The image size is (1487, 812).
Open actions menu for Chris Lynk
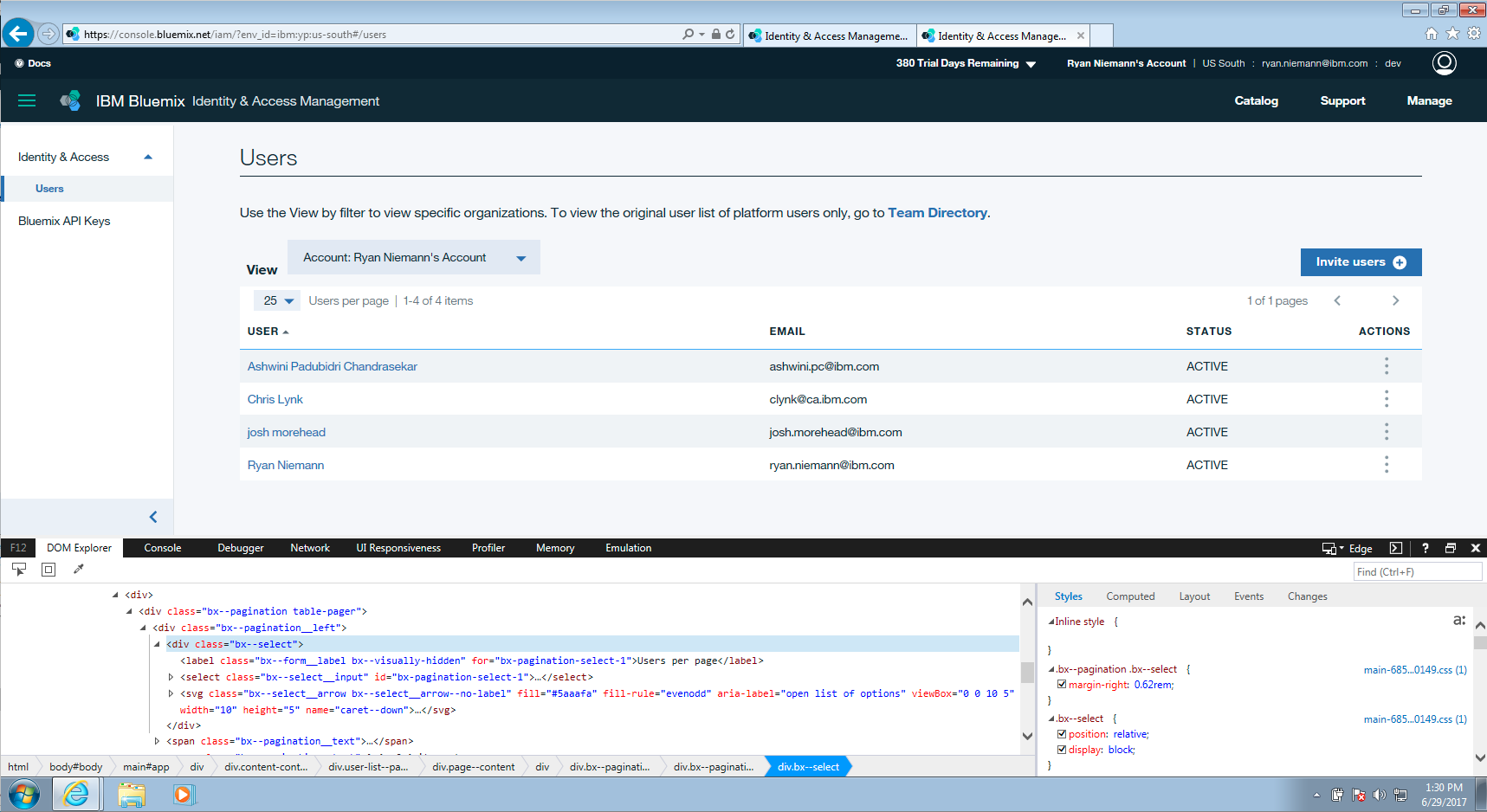pos(1386,399)
